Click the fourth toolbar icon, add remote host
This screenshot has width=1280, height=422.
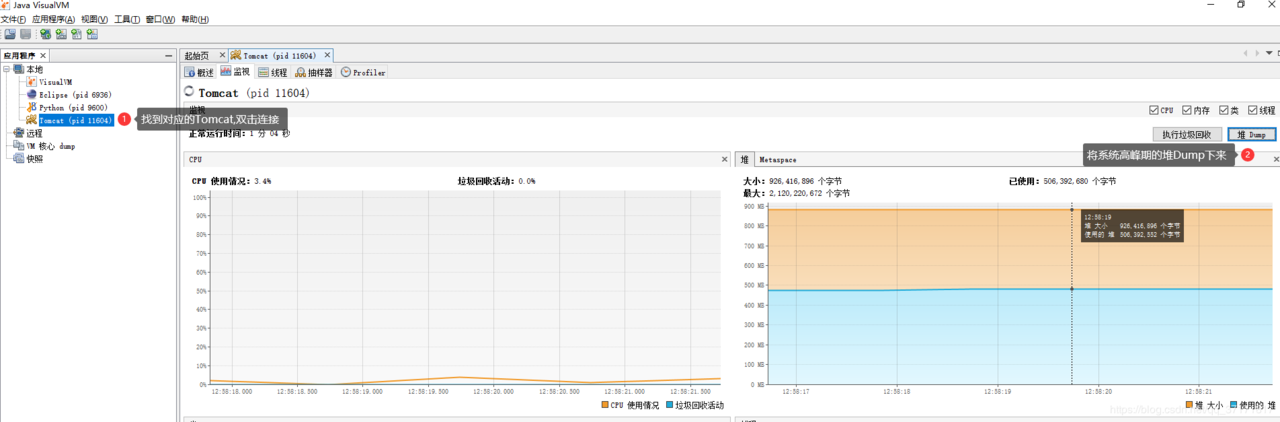(x=61, y=34)
